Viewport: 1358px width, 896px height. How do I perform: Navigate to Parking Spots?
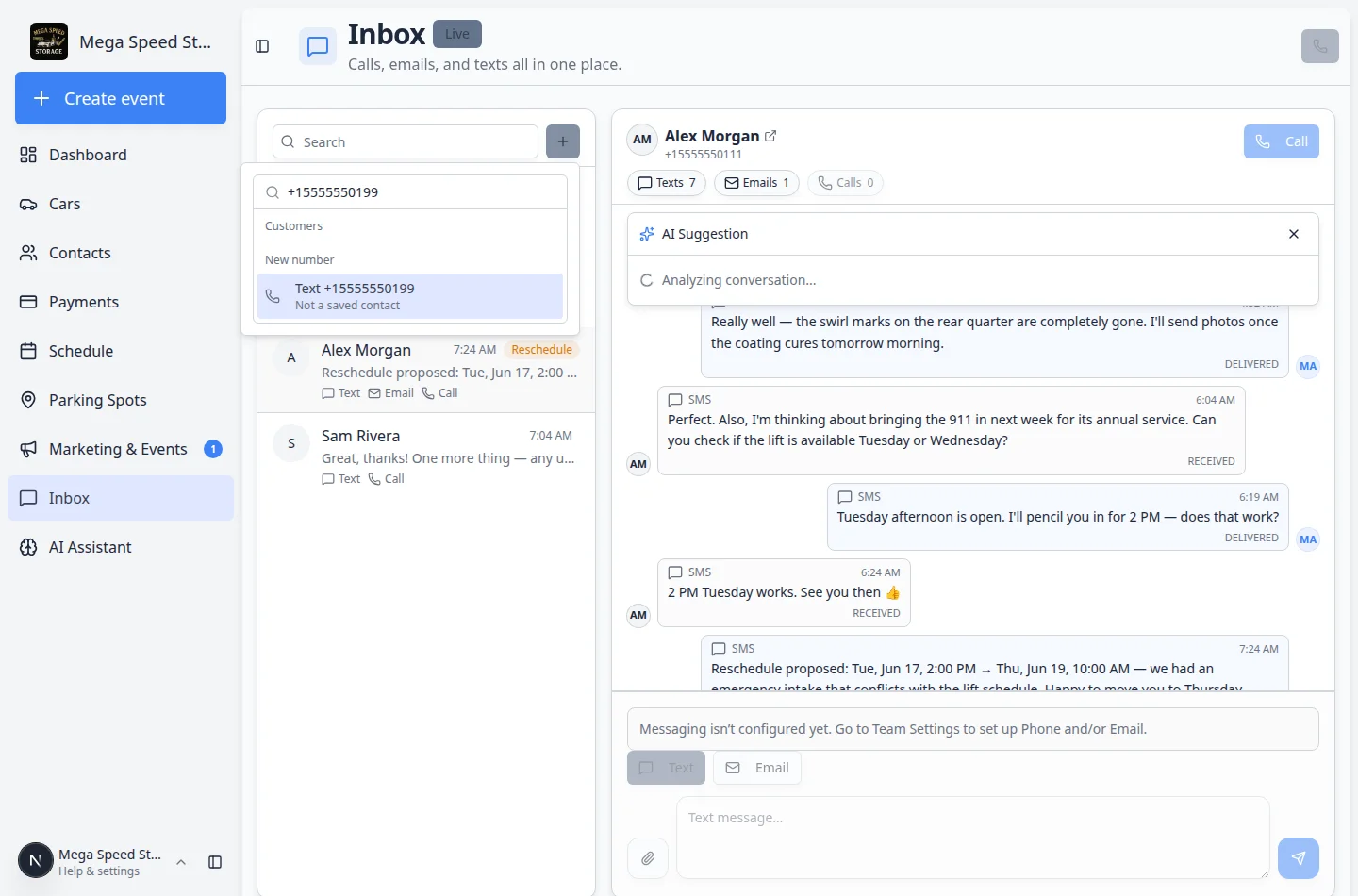pos(121,400)
